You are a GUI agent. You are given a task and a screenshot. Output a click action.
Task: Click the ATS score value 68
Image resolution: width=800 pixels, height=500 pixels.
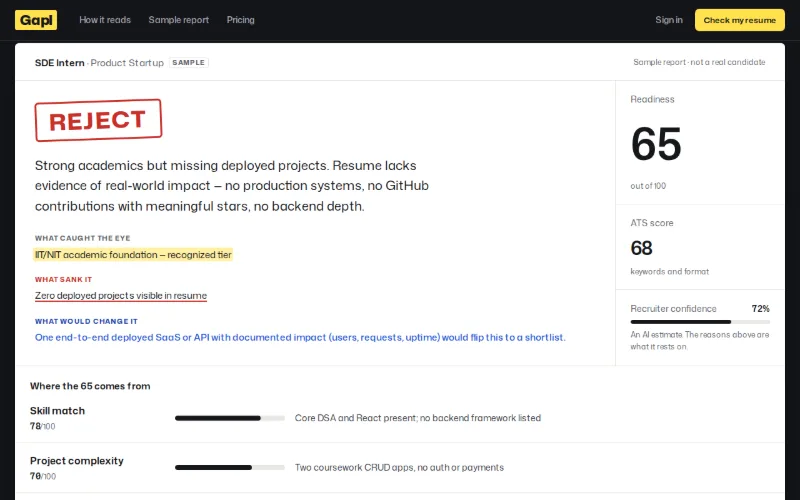click(x=641, y=248)
